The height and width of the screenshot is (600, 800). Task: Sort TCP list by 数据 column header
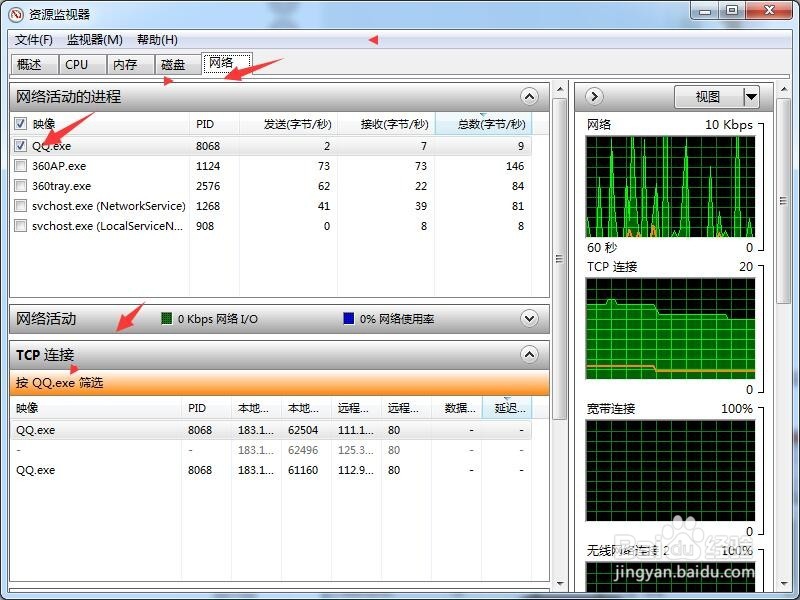point(457,408)
